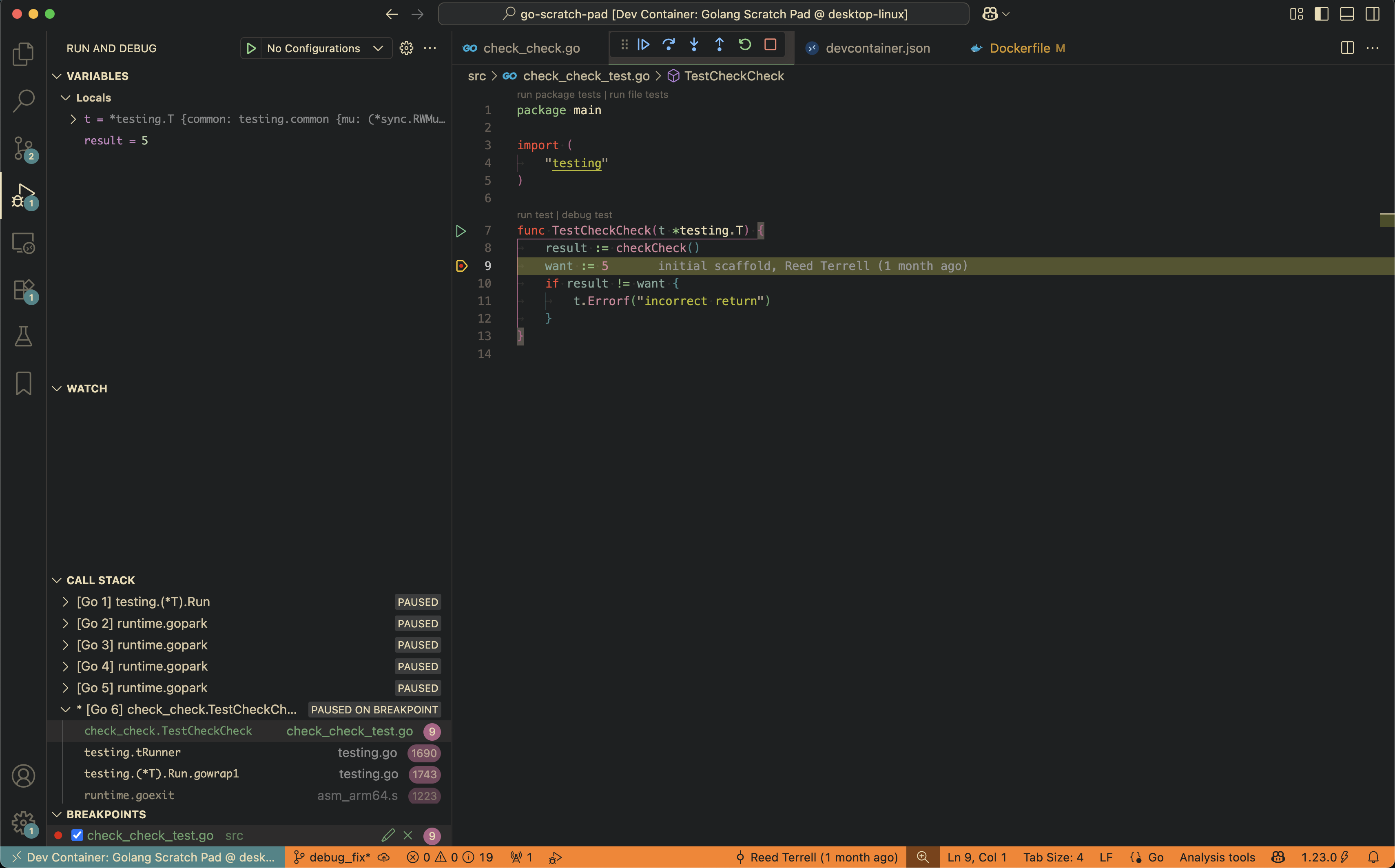This screenshot has height=868, width=1395.
Task: Customize layout from title bar
Action: [x=1296, y=14]
